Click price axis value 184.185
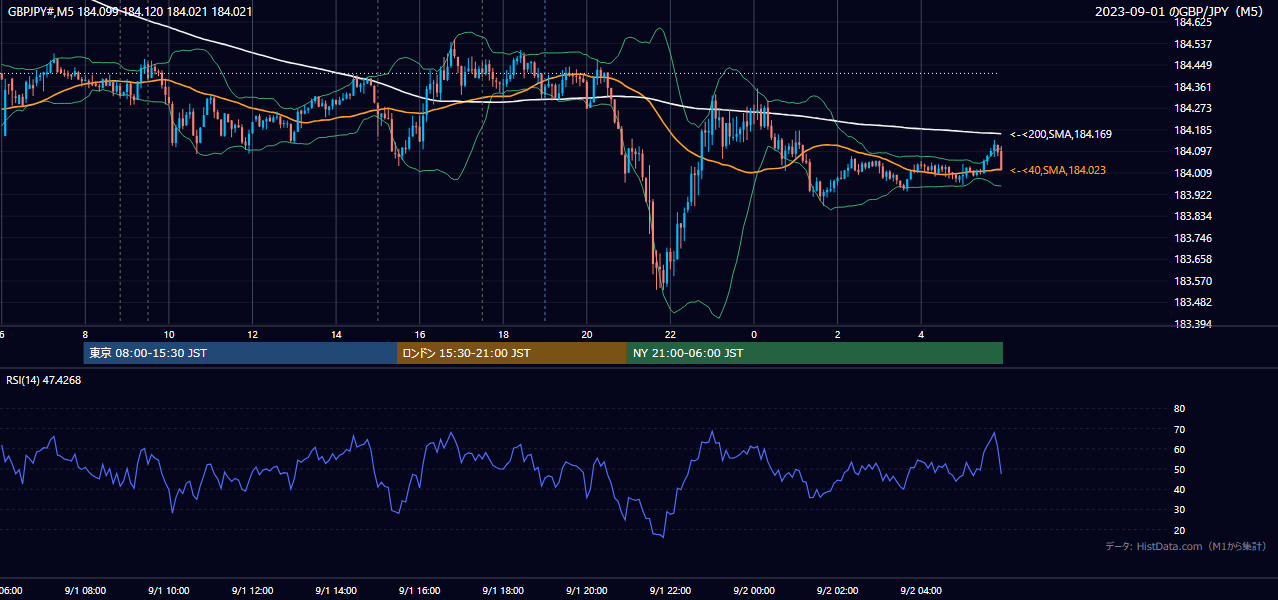1278x600 pixels. [1192, 130]
